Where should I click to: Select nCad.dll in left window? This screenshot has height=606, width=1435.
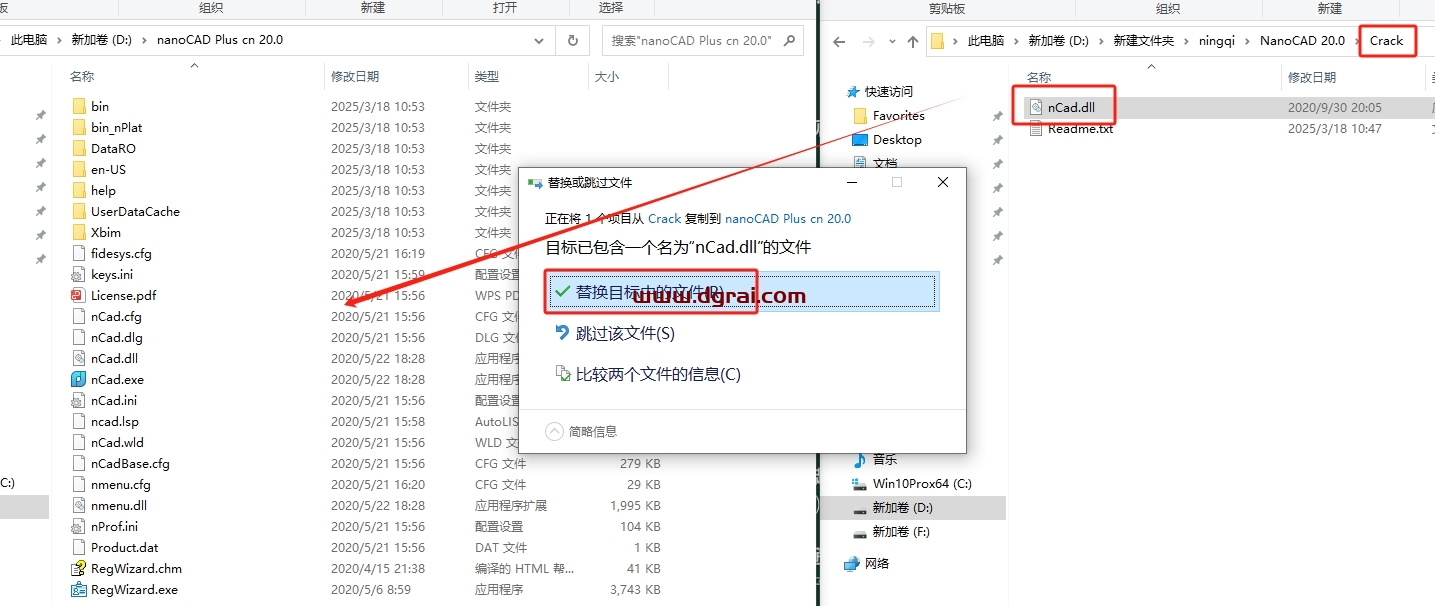pyautogui.click(x=114, y=358)
